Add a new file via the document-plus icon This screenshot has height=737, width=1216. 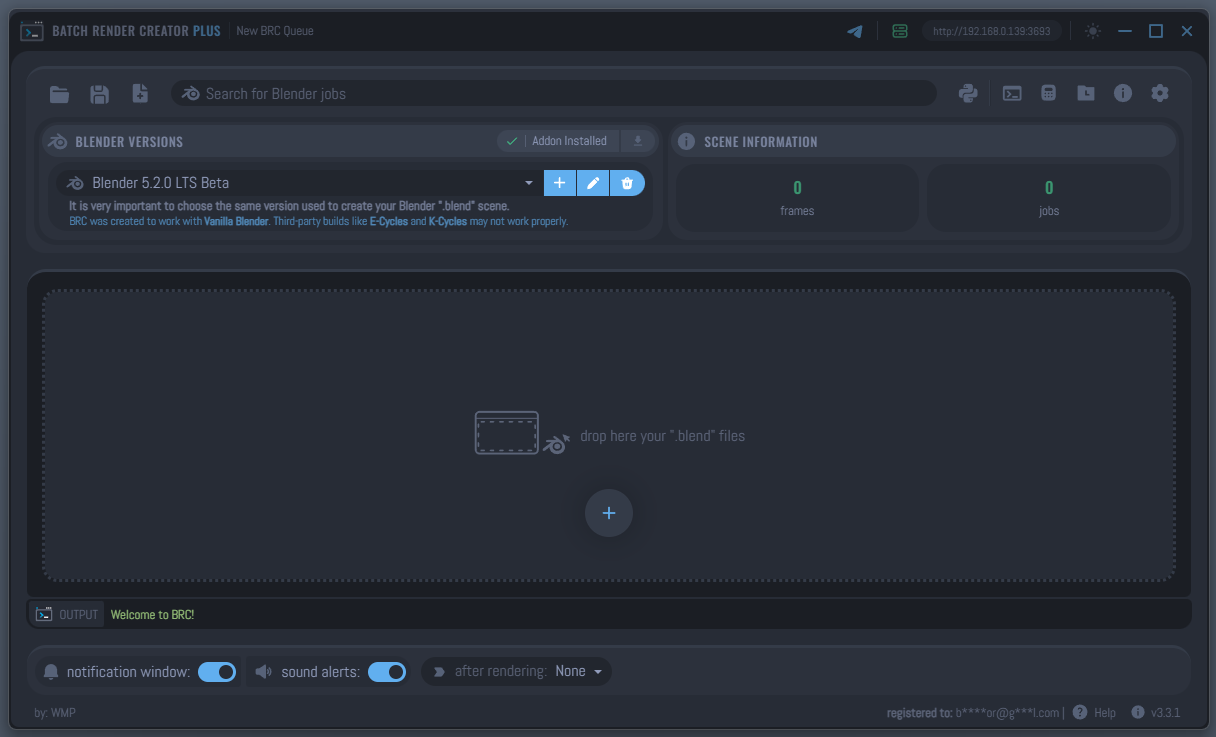coord(140,94)
